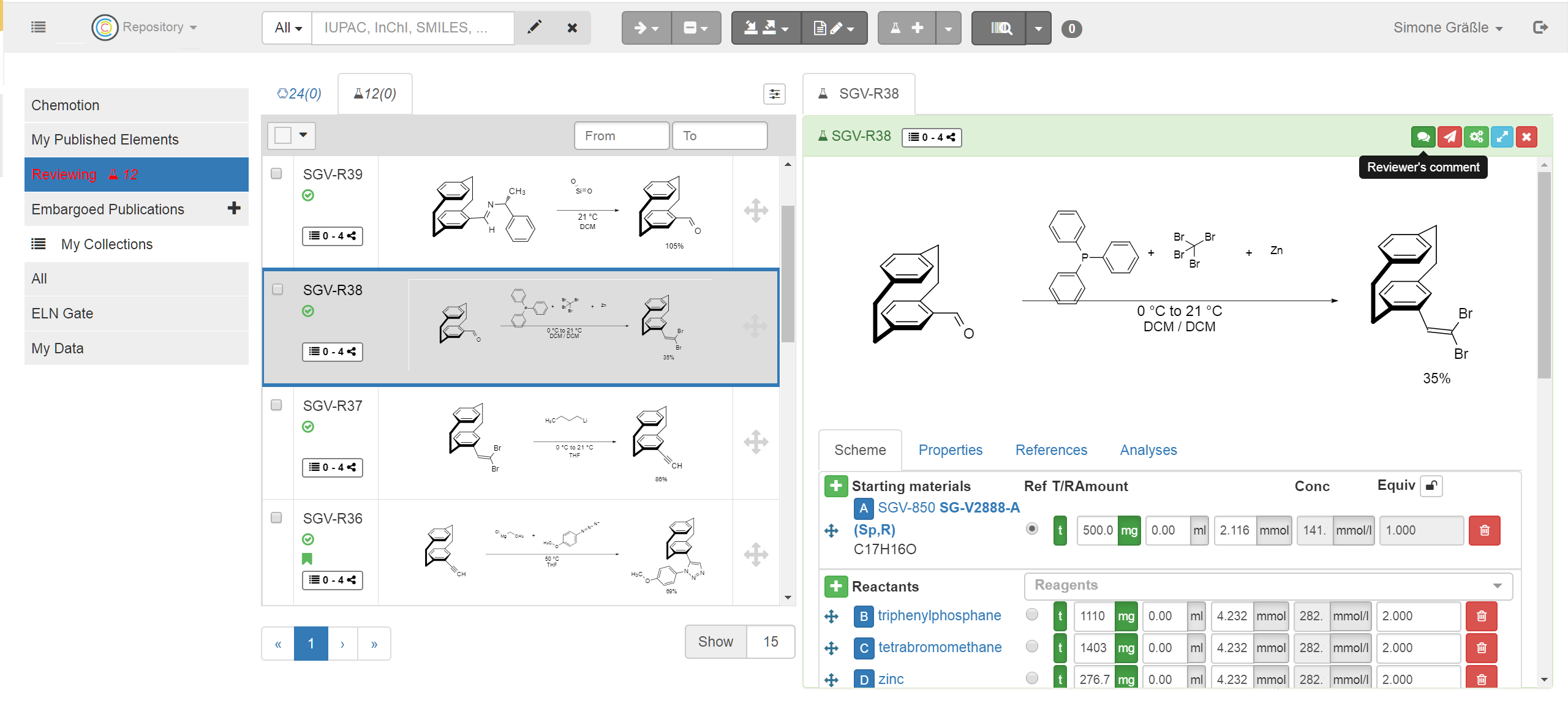Delete the triphenylphosphane reactant row
Screen dimensions: 1568x725
pyautogui.click(x=1481, y=616)
